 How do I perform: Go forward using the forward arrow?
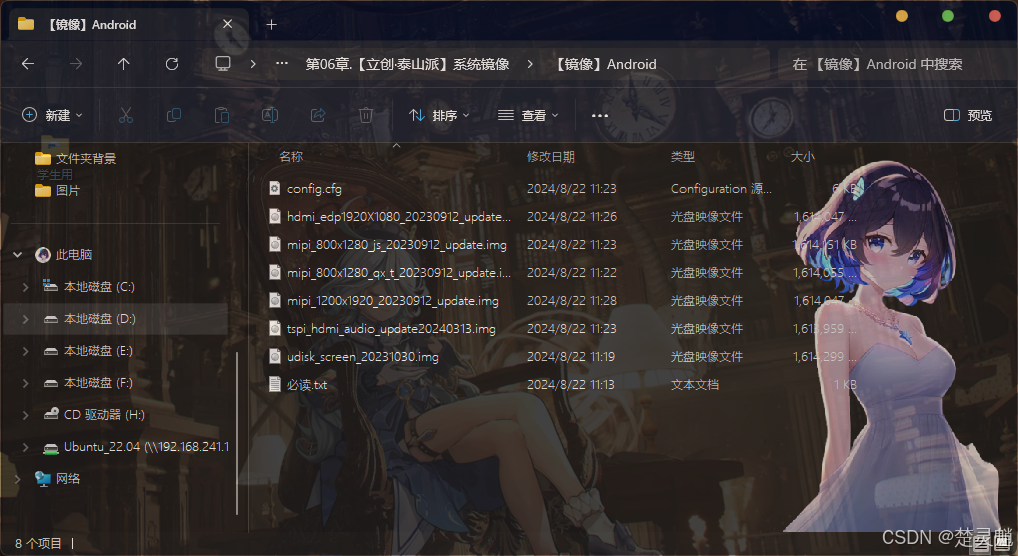point(76,64)
